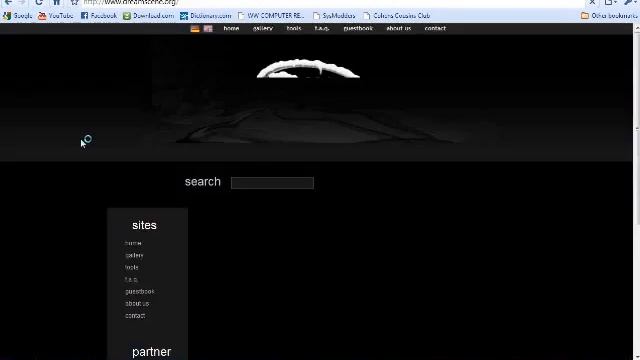Open about us in the top navigation bar

click(x=398, y=29)
